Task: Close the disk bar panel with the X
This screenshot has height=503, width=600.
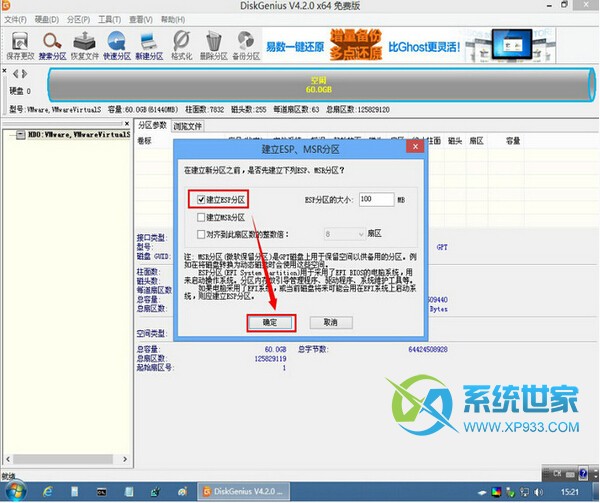Action: tap(5, 71)
